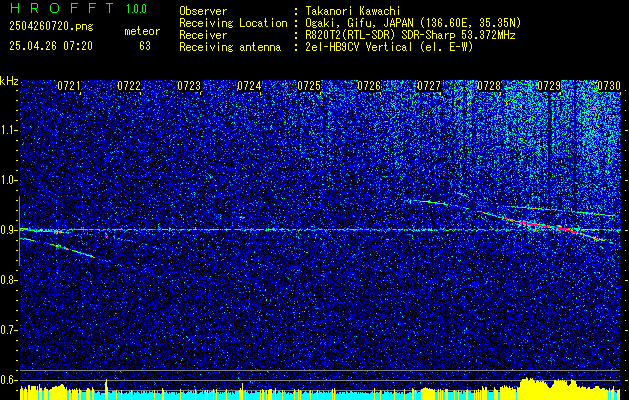
Task: Click the 0728 time marker
Action: click(489, 86)
